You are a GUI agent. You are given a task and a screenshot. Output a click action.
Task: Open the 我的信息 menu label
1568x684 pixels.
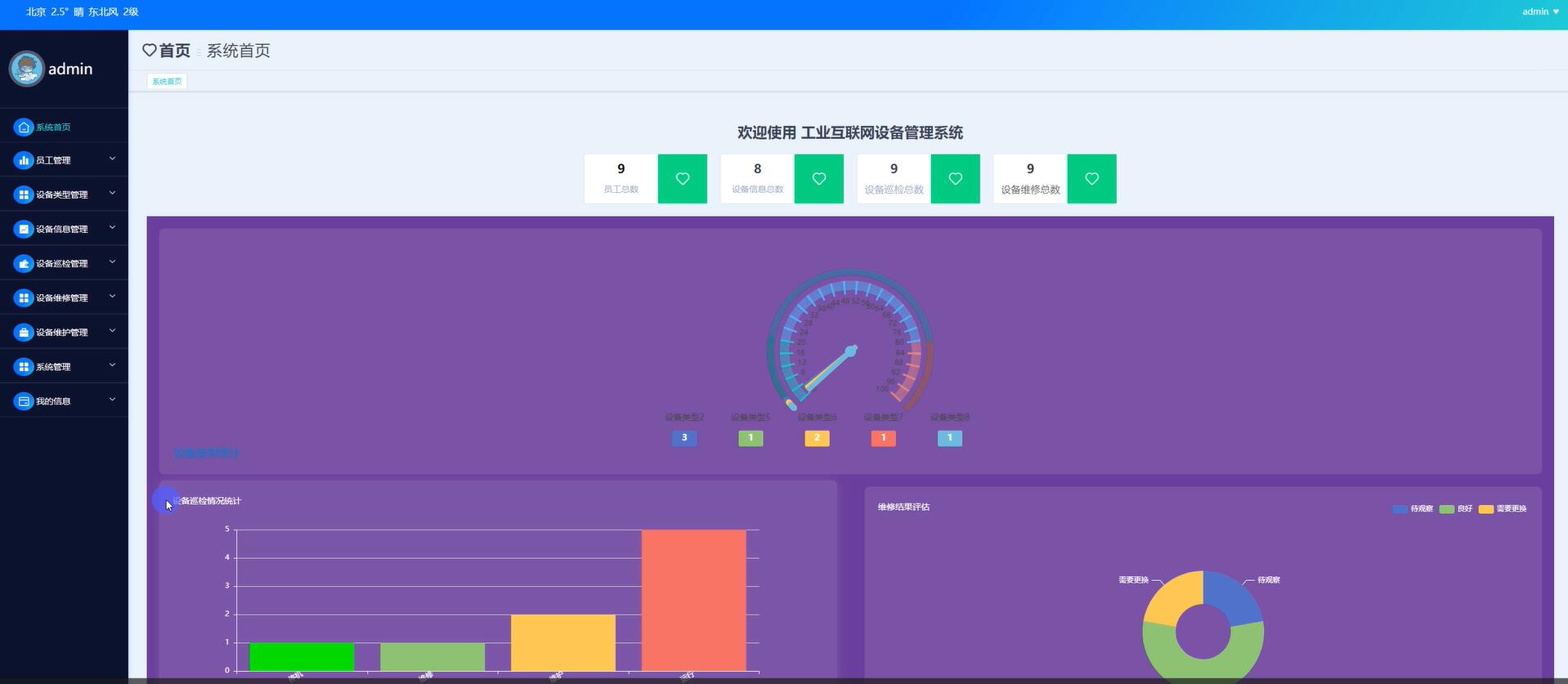[53, 401]
